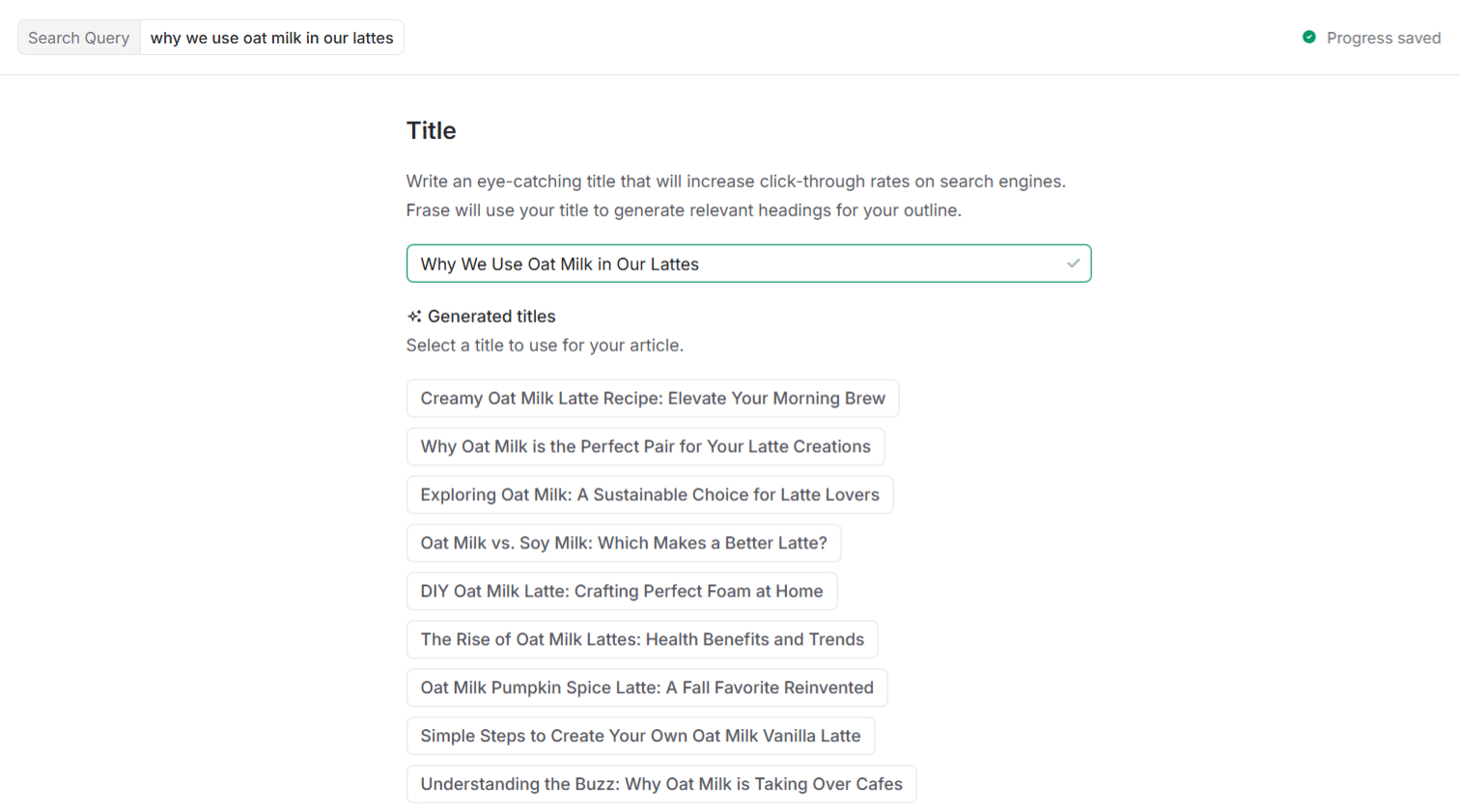
Task: Click the sparkle icon beside Generated titles
Action: (x=414, y=316)
